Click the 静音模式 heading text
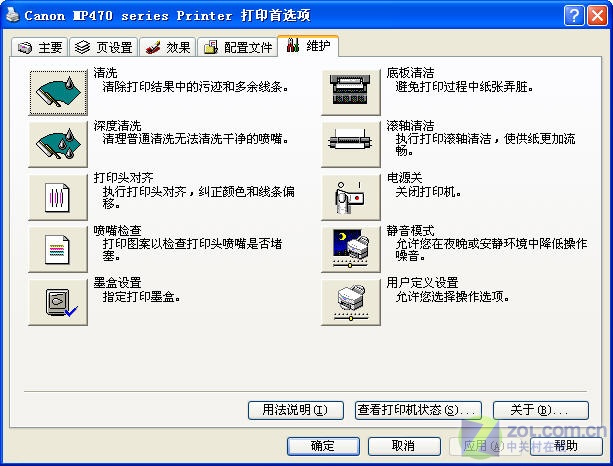613x466 pixels. 410,230
